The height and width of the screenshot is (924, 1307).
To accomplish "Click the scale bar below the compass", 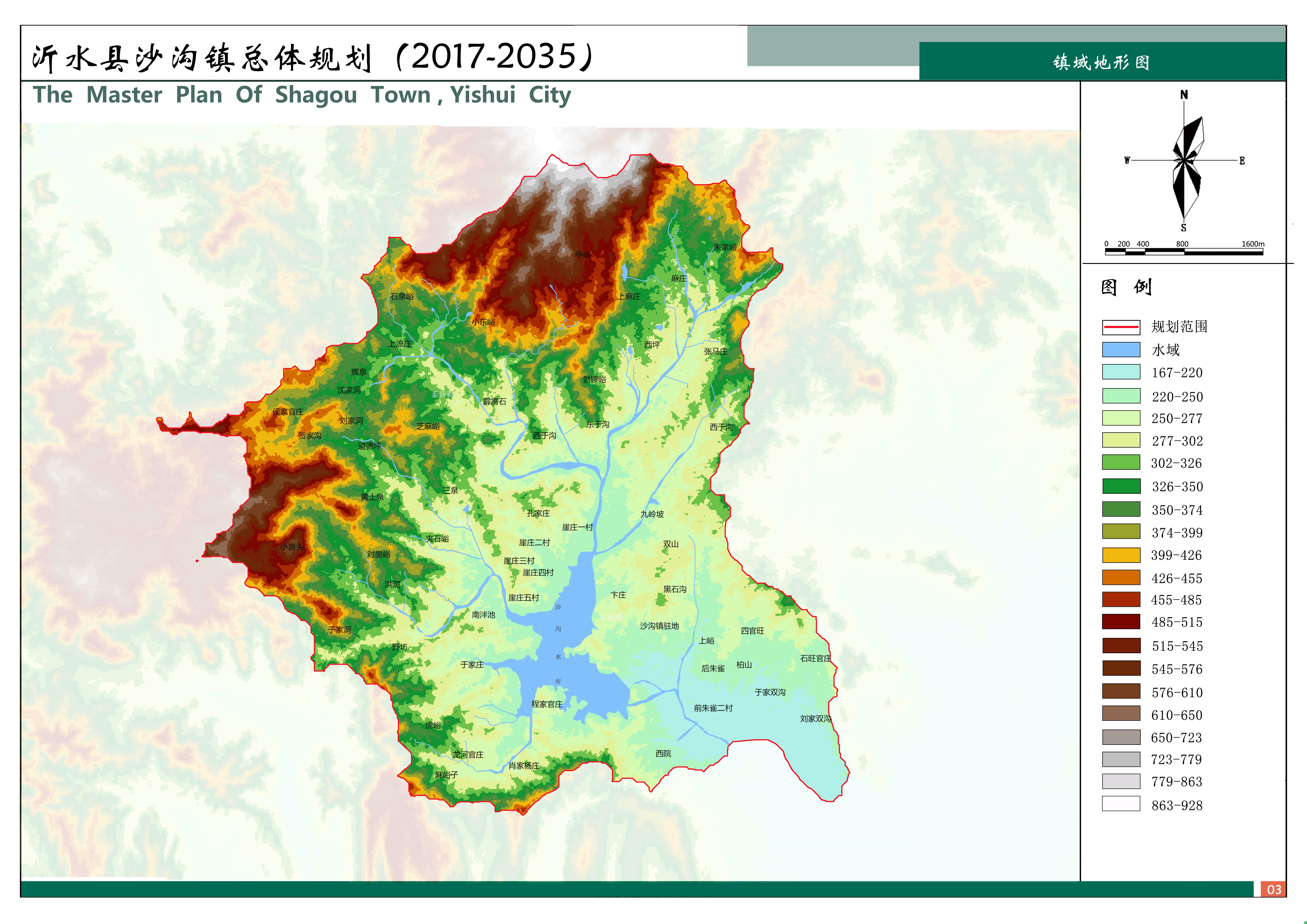I will click(1184, 252).
